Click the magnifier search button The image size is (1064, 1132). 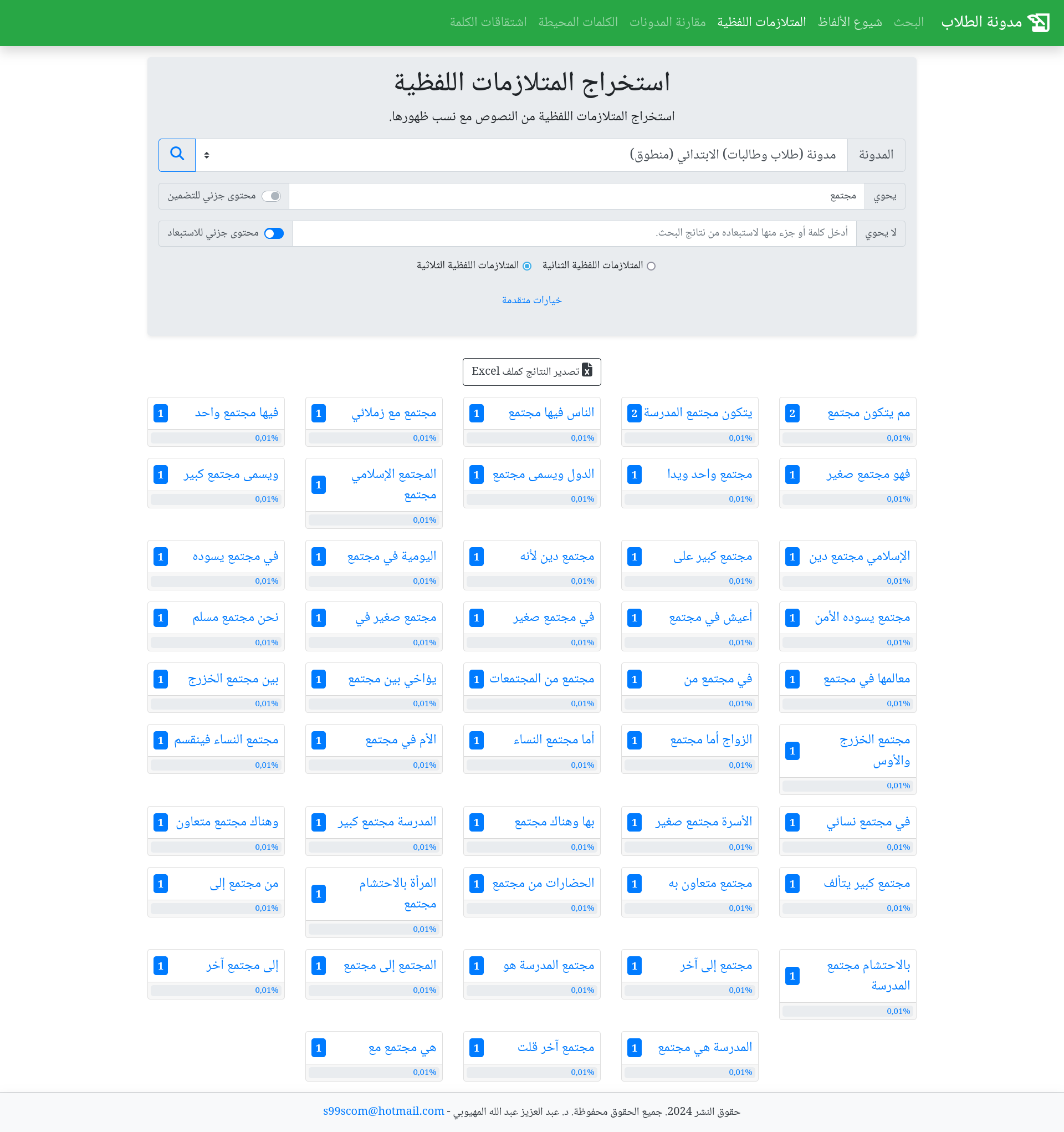pos(177,155)
